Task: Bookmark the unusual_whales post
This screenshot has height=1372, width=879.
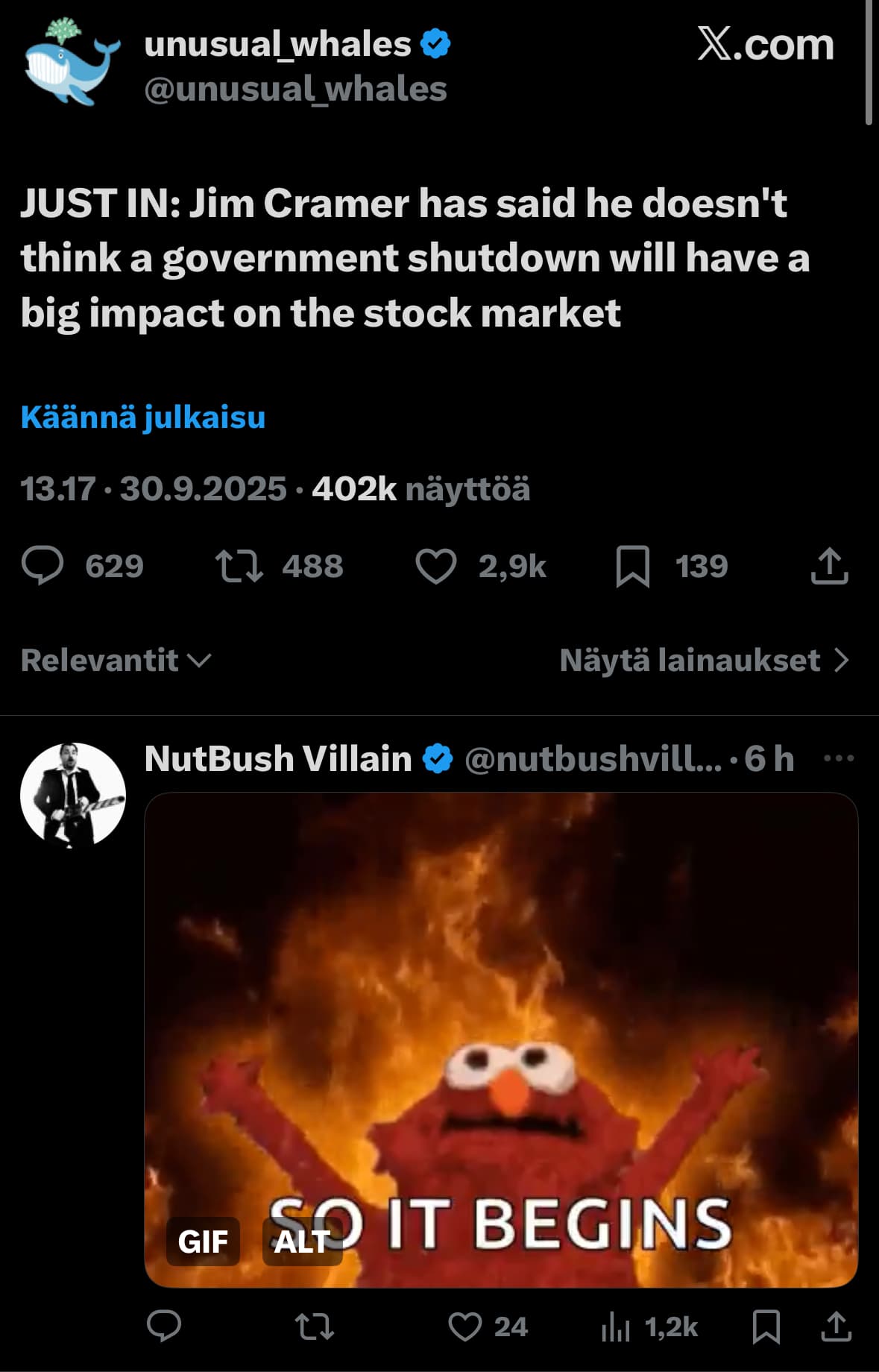Action: 633,566
